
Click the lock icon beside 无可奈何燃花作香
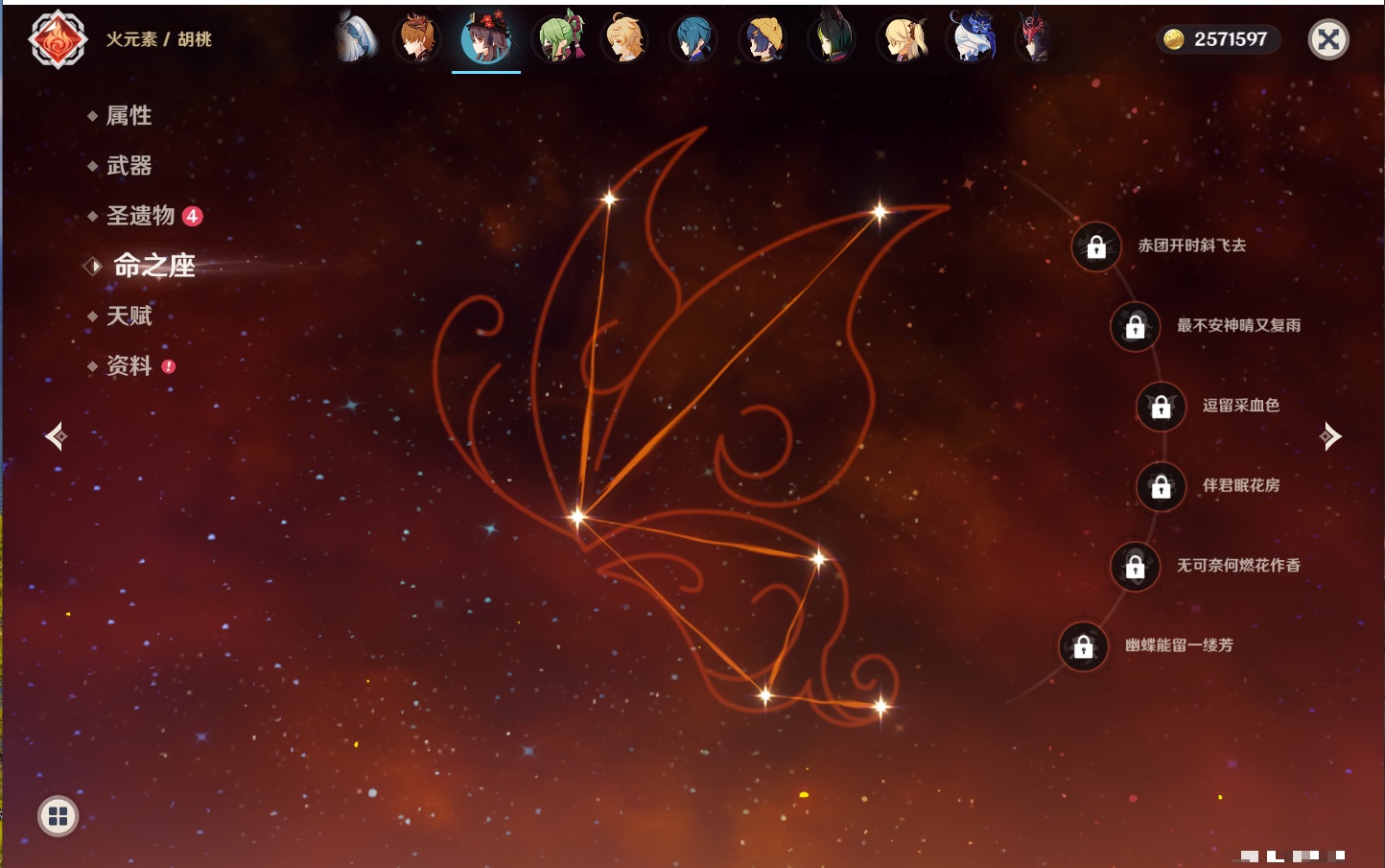[1135, 566]
